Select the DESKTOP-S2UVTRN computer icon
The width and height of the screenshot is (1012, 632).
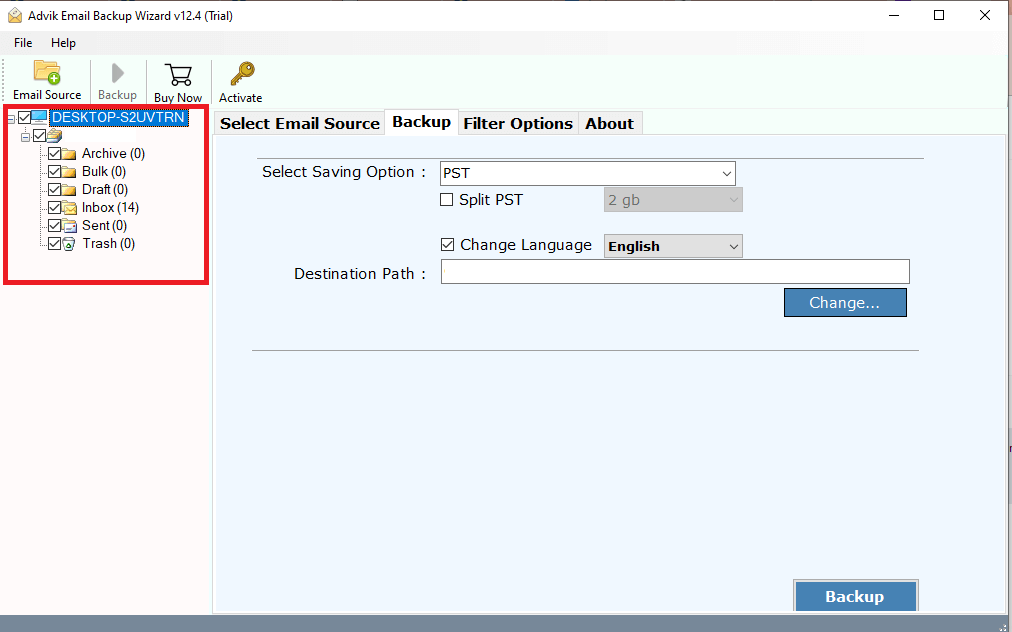(39, 117)
